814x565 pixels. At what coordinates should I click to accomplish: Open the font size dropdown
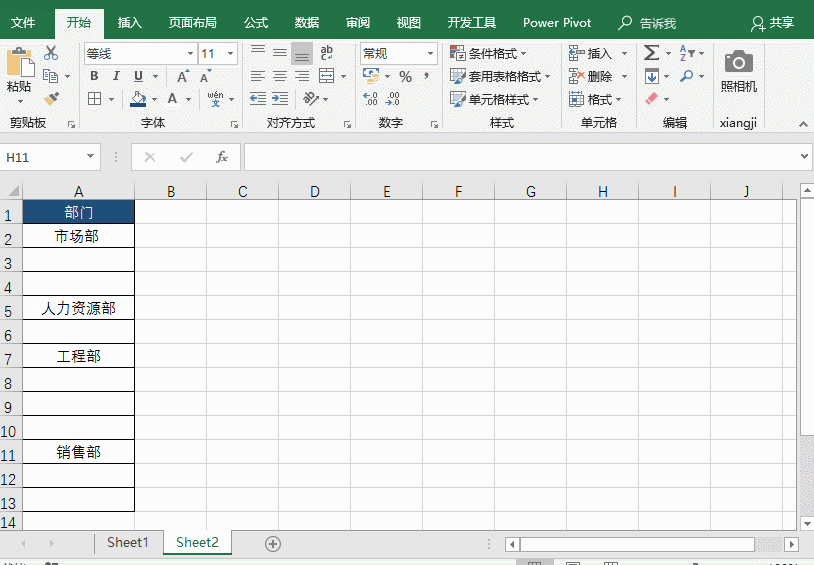pos(230,53)
